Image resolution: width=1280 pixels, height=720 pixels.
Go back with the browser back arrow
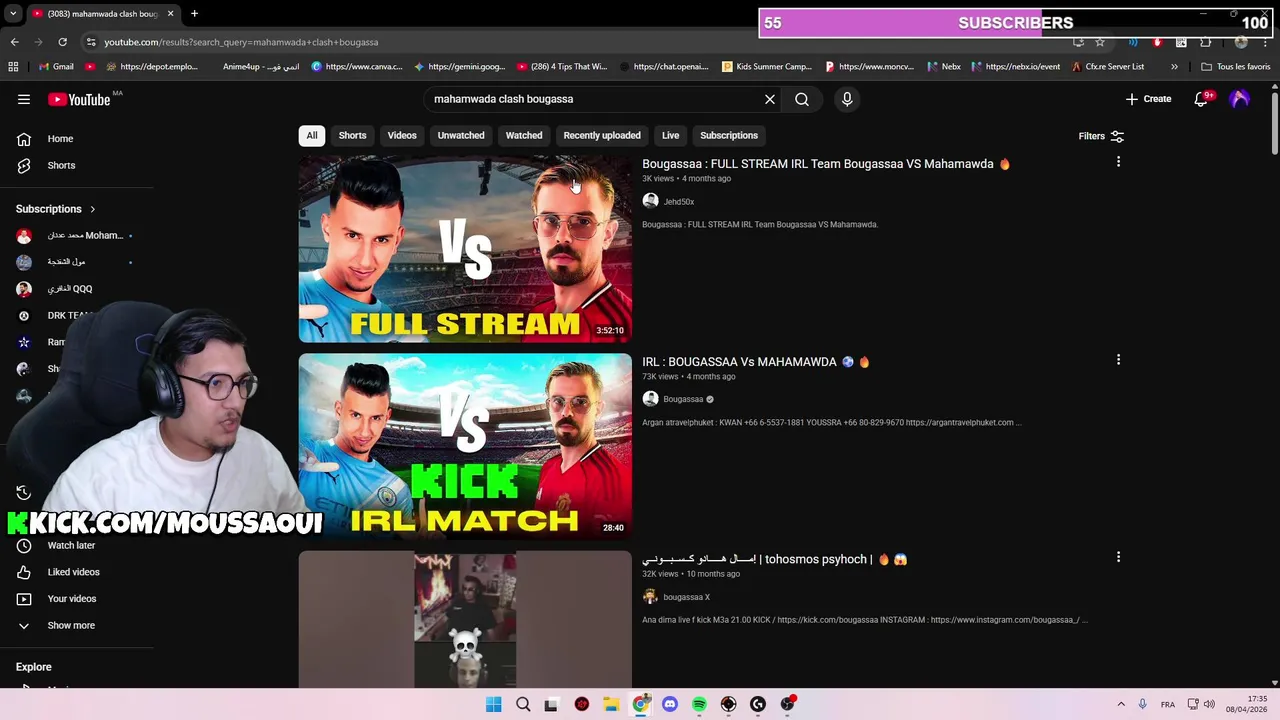[x=14, y=42]
